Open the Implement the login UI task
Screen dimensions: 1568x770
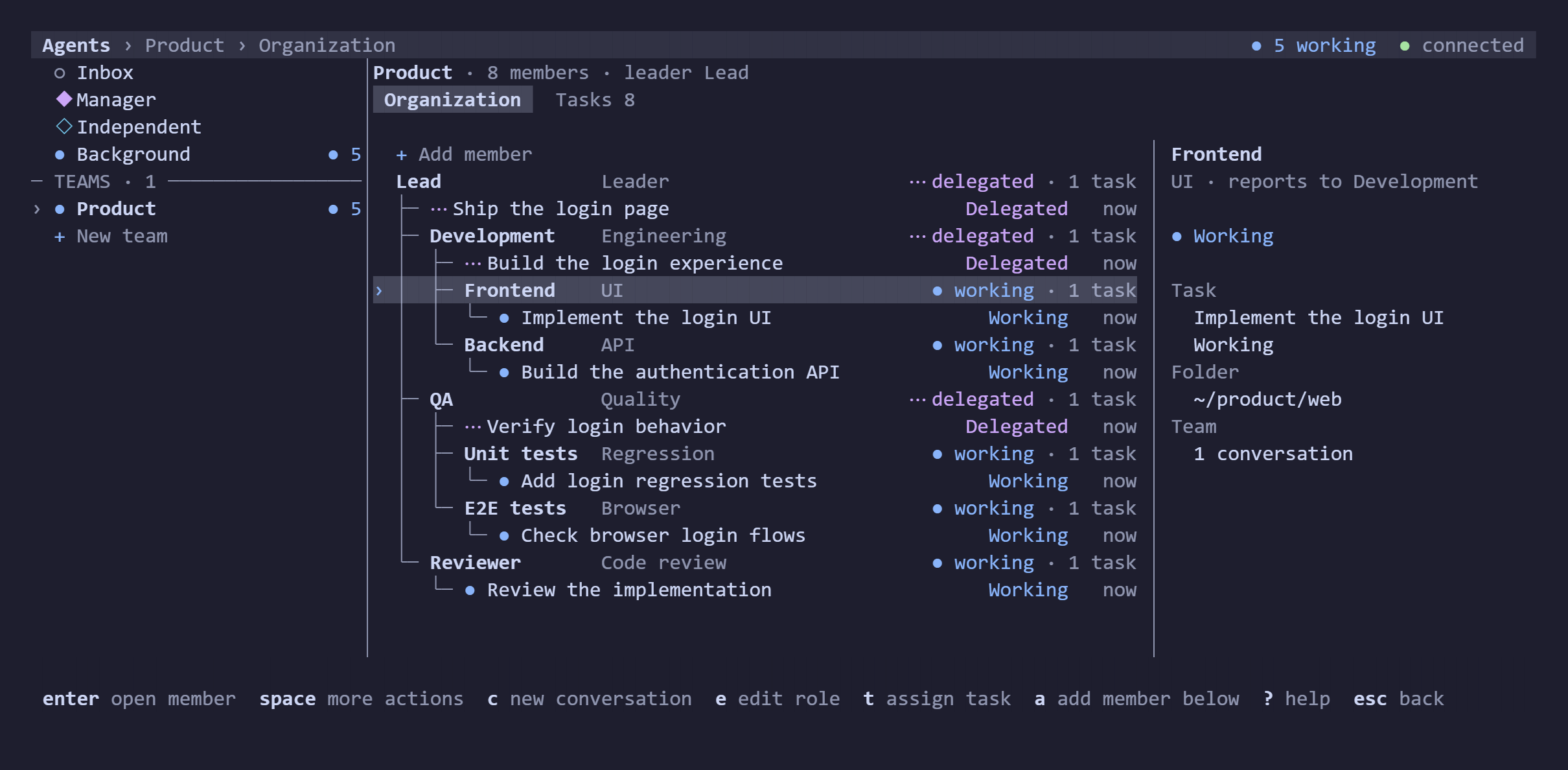click(755, 318)
